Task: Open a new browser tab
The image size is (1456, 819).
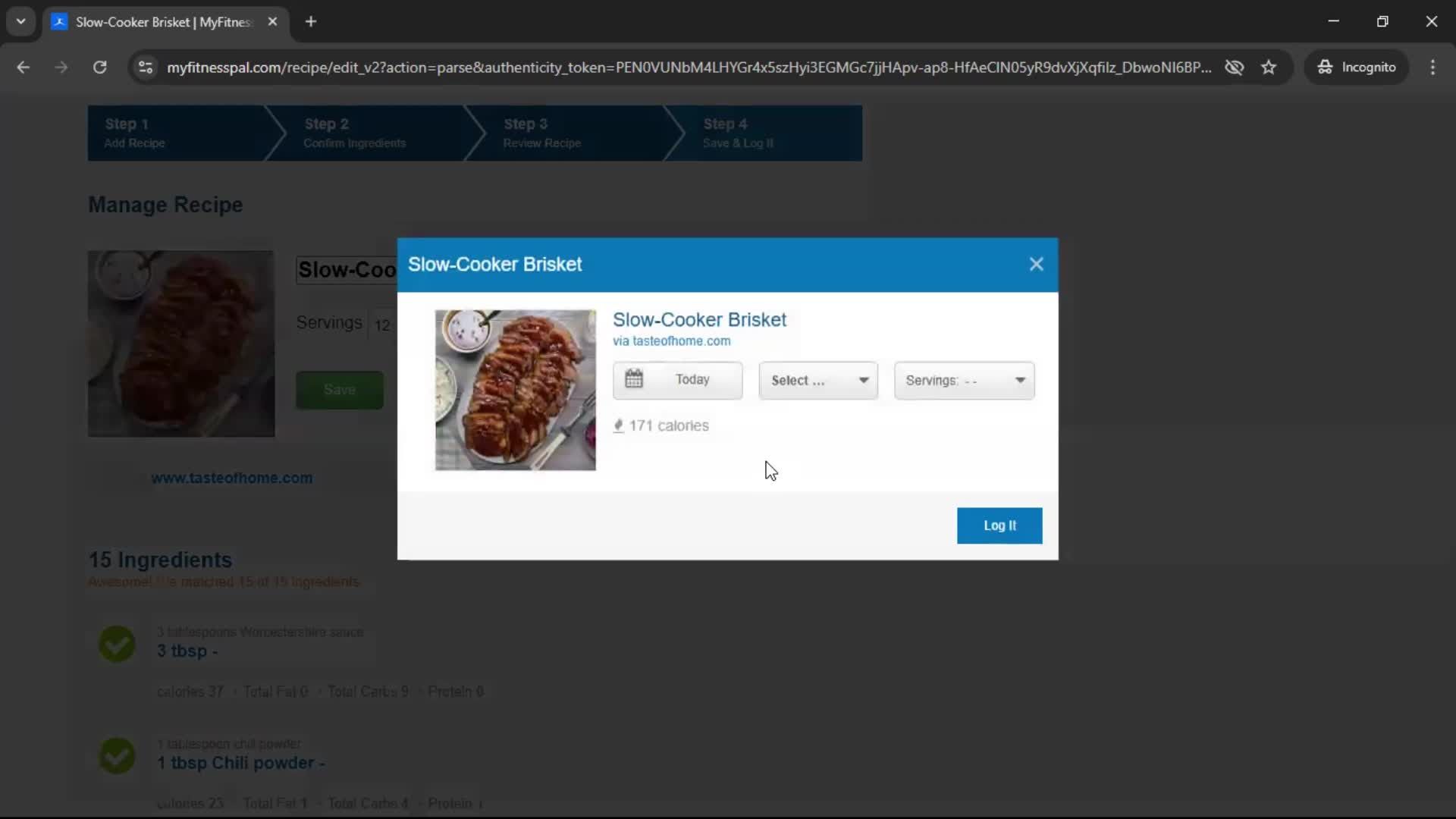Action: point(311,22)
